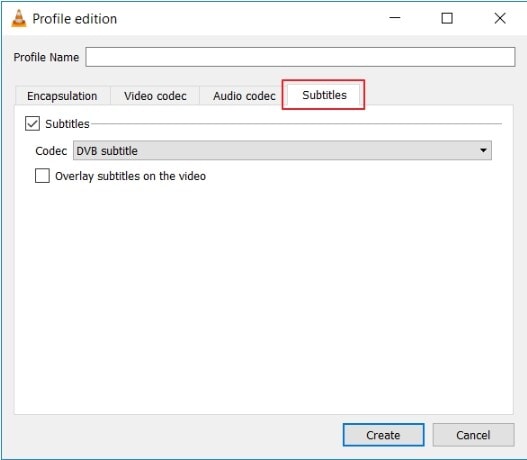Click the Profile Name label
The height and width of the screenshot is (460, 527).
tap(46, 57)
